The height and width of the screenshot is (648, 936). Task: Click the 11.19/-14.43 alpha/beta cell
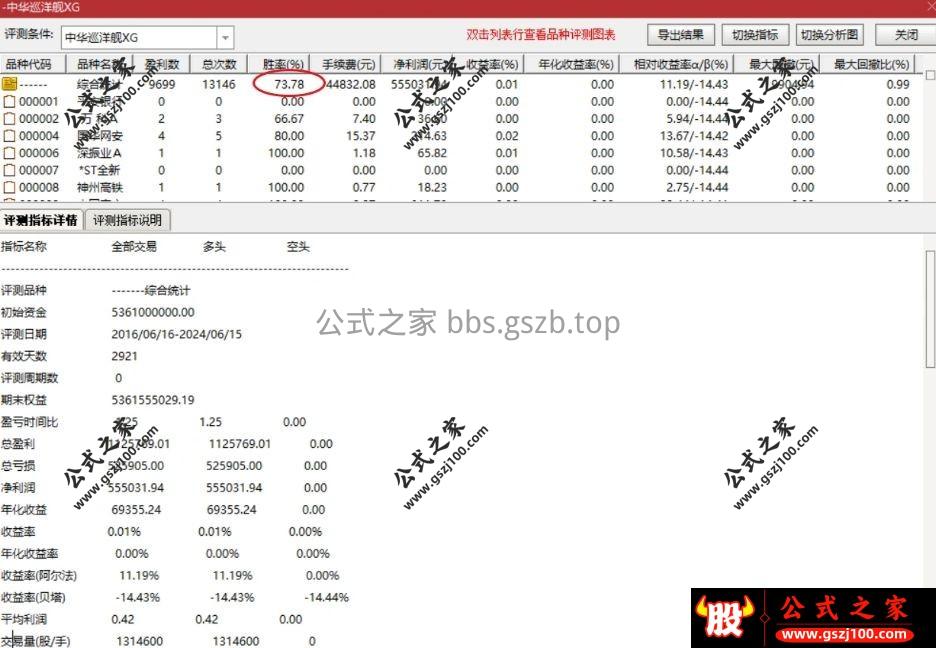pyautogui.click(x=694, y=84)
